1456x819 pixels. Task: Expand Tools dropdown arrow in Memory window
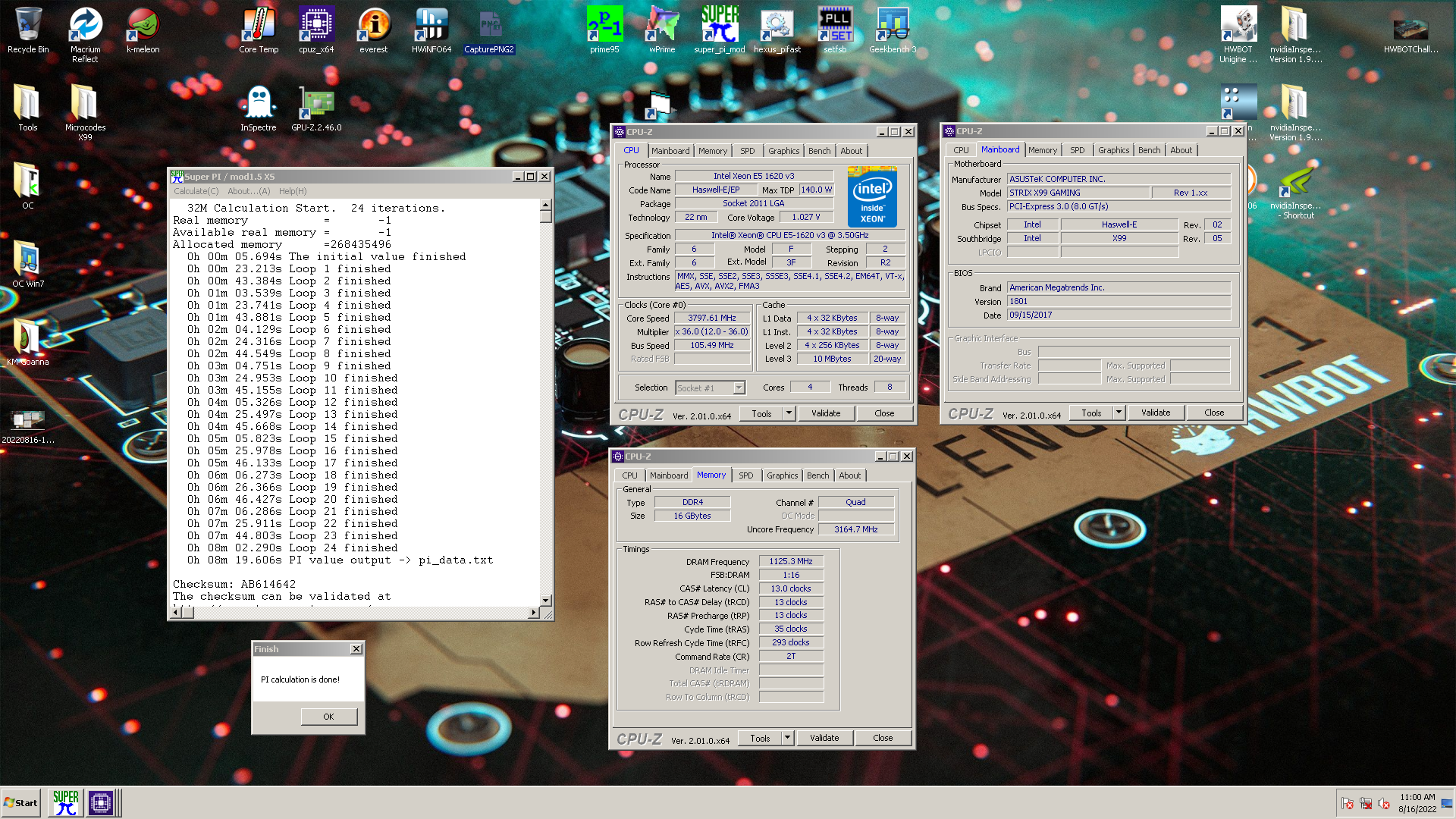[787, 738]
